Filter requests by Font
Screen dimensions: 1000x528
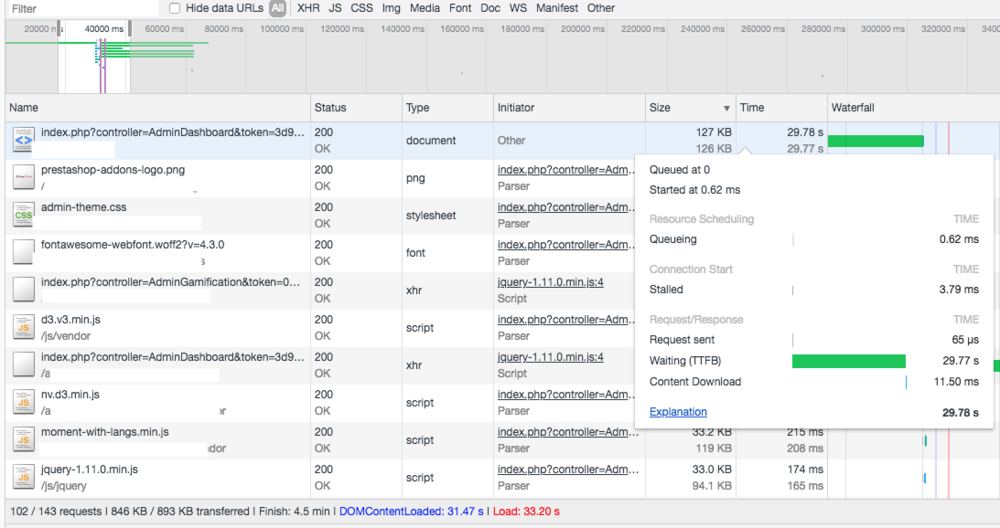click(460, 8)
